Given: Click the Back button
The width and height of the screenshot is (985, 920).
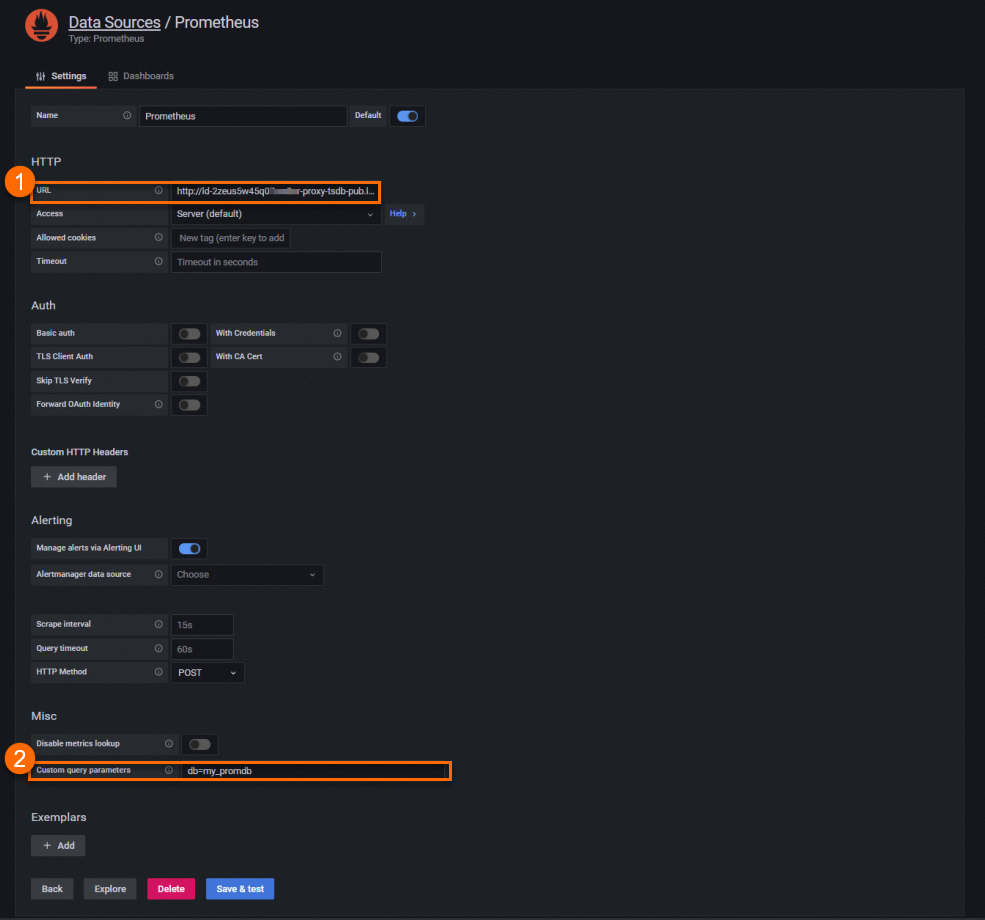Looking at the screenshot, I should point(52,889).
